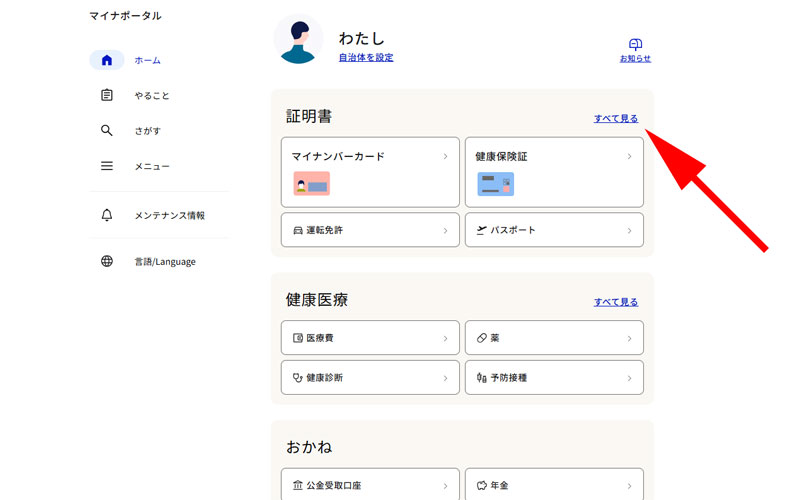
Task: Open やること in the sidebar
Action: coord(152,95)
